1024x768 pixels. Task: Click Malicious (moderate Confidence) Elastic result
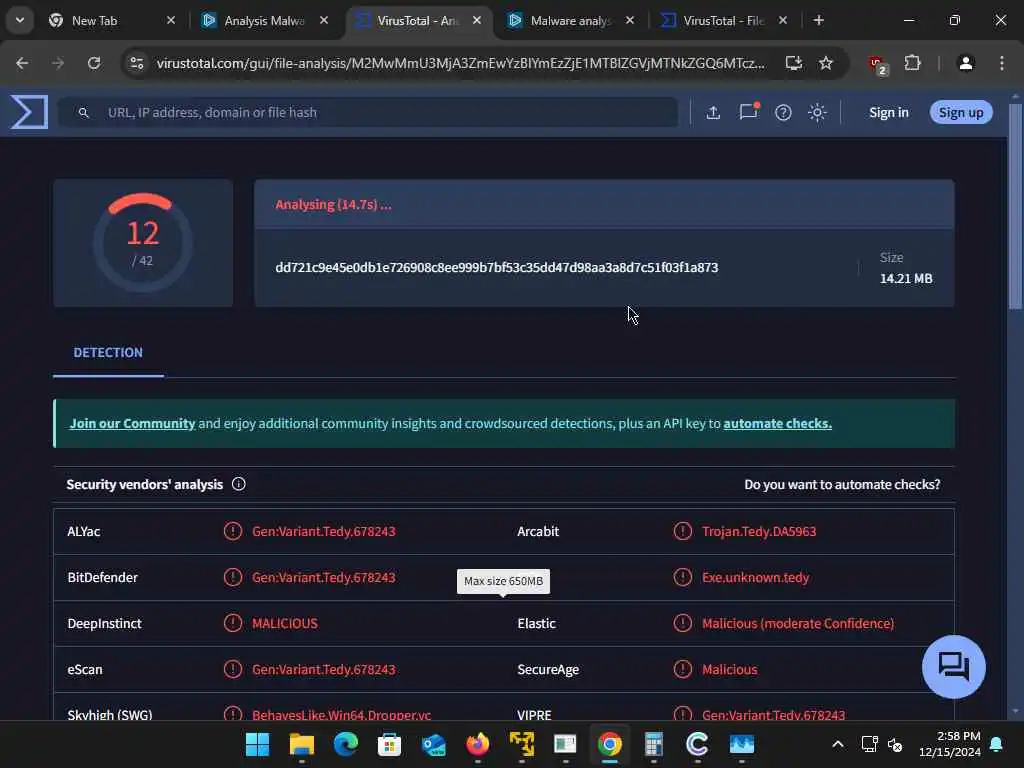[x=797, y=623]
